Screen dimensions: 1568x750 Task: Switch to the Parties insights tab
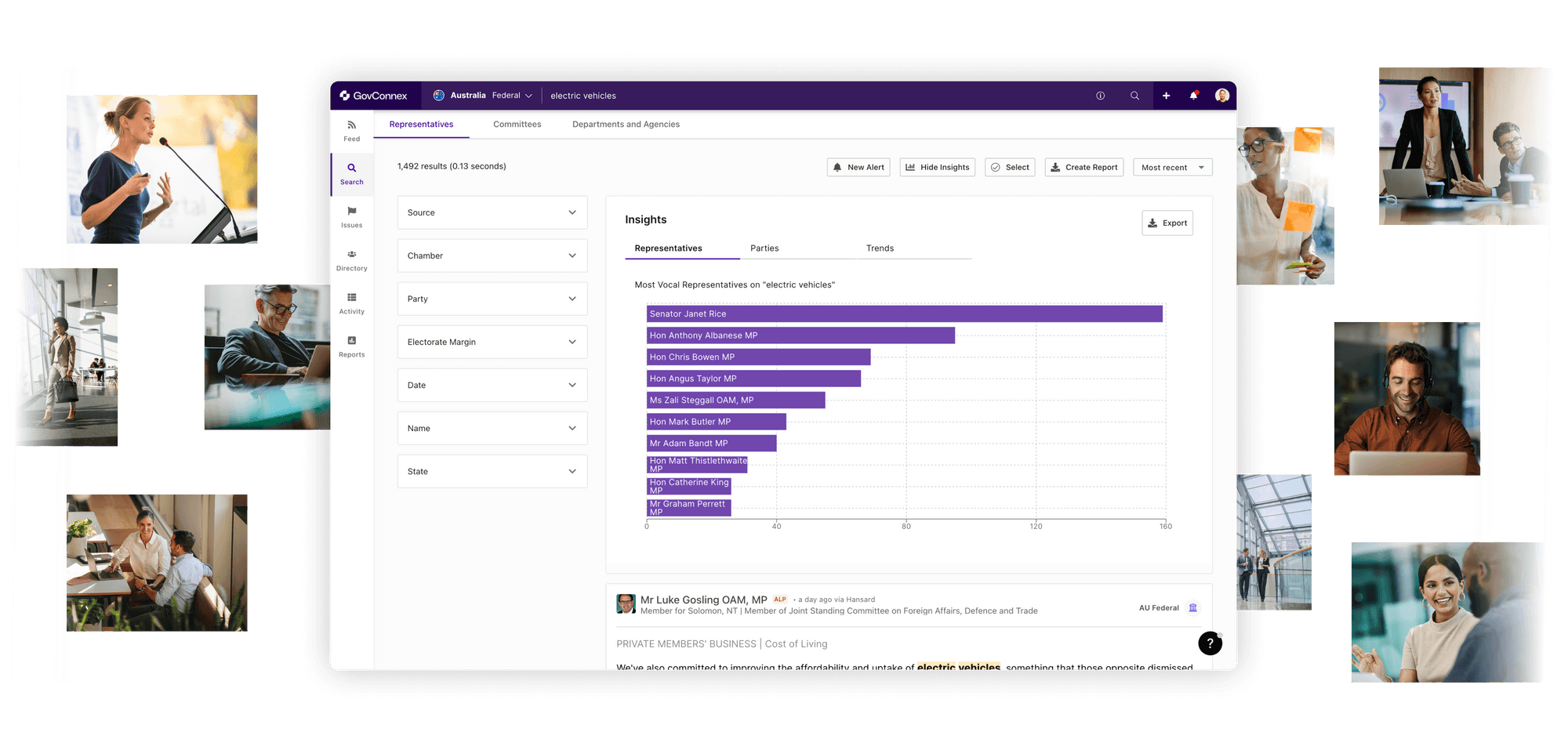pyautogui.click(x=764, y=248)
